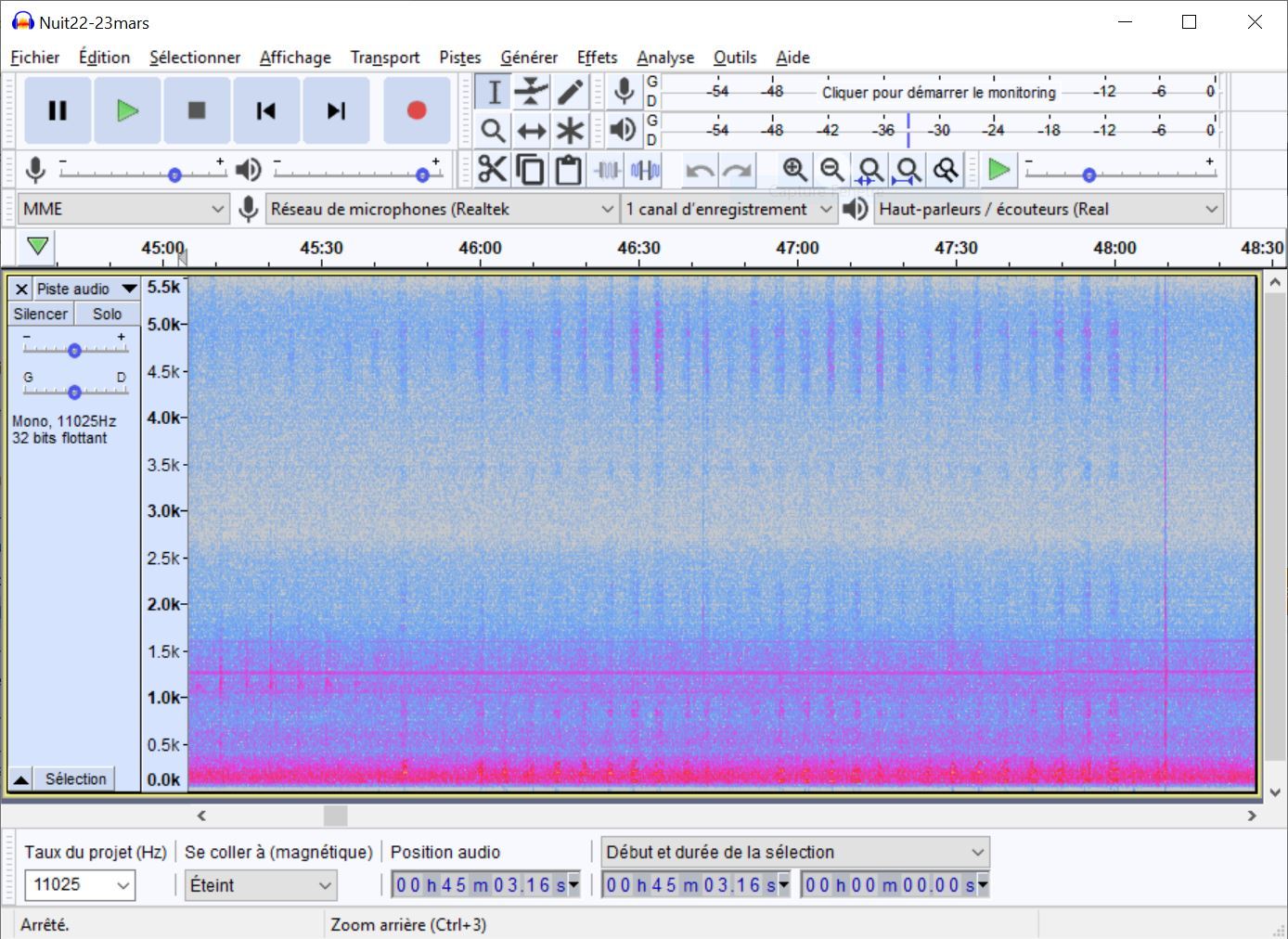Open the Fichier menu

point(35,58)
